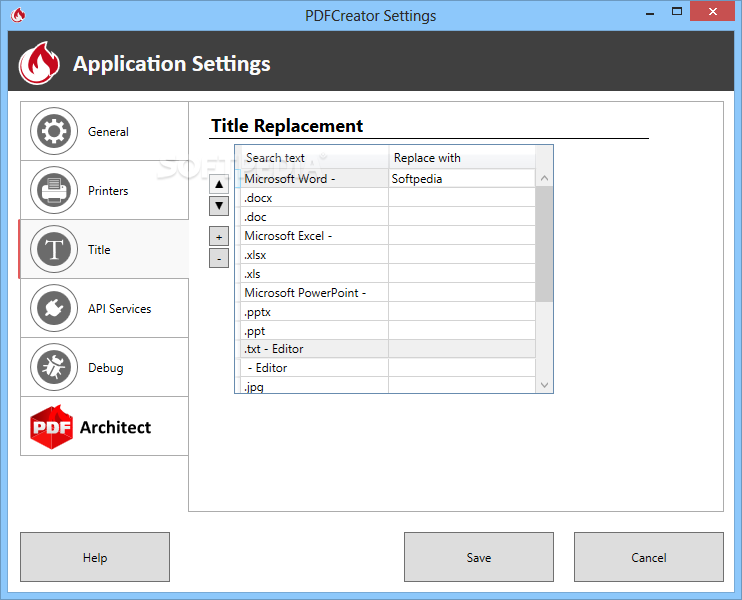Screen dimensions: 742x600
Task: Click the PDF Architect logo
Action: click(x=51, y=427)
